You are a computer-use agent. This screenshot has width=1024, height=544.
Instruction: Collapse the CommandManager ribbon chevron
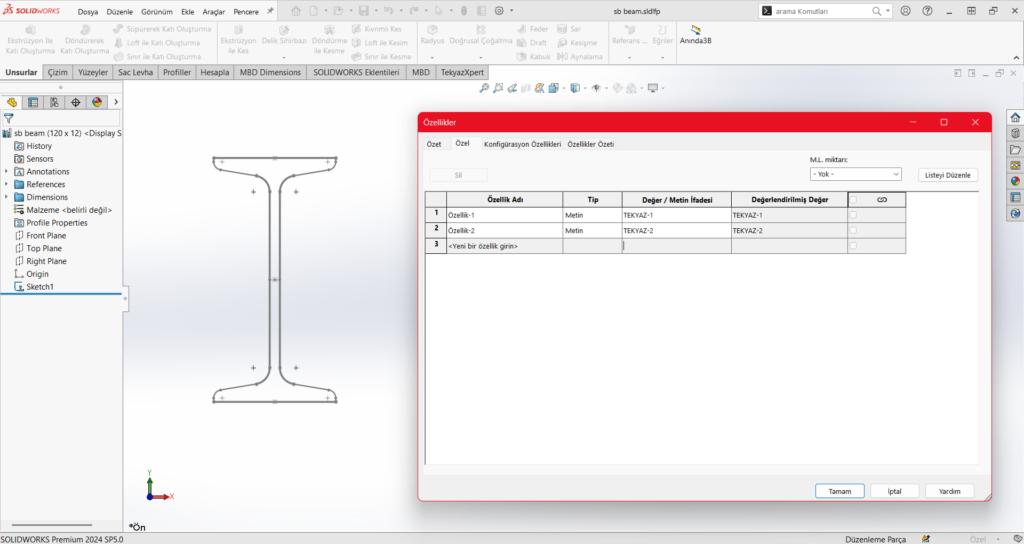click(x=1016, y=58)
